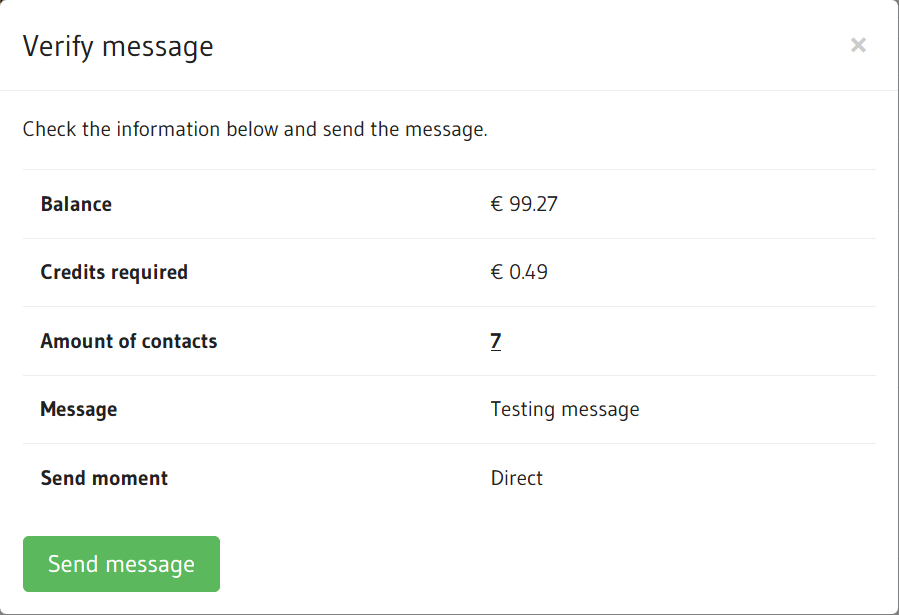Select the Credits required label
The image size is (899, 615).
[x=114, y=272]
